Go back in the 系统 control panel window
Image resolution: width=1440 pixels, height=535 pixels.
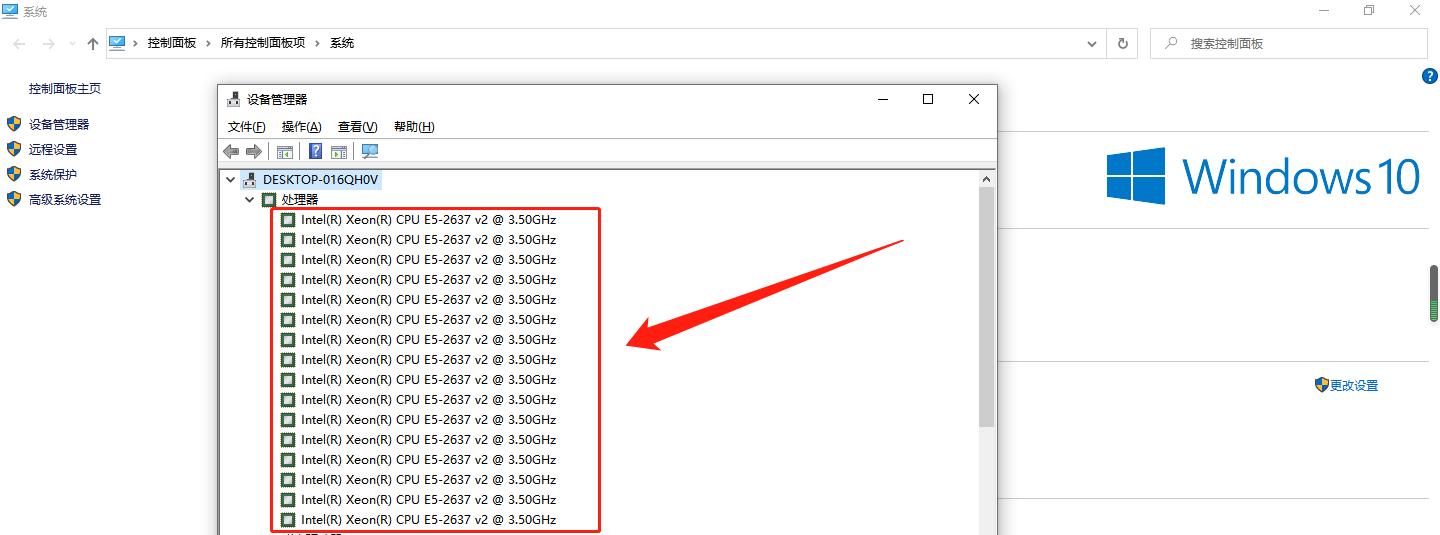point(20,44)
